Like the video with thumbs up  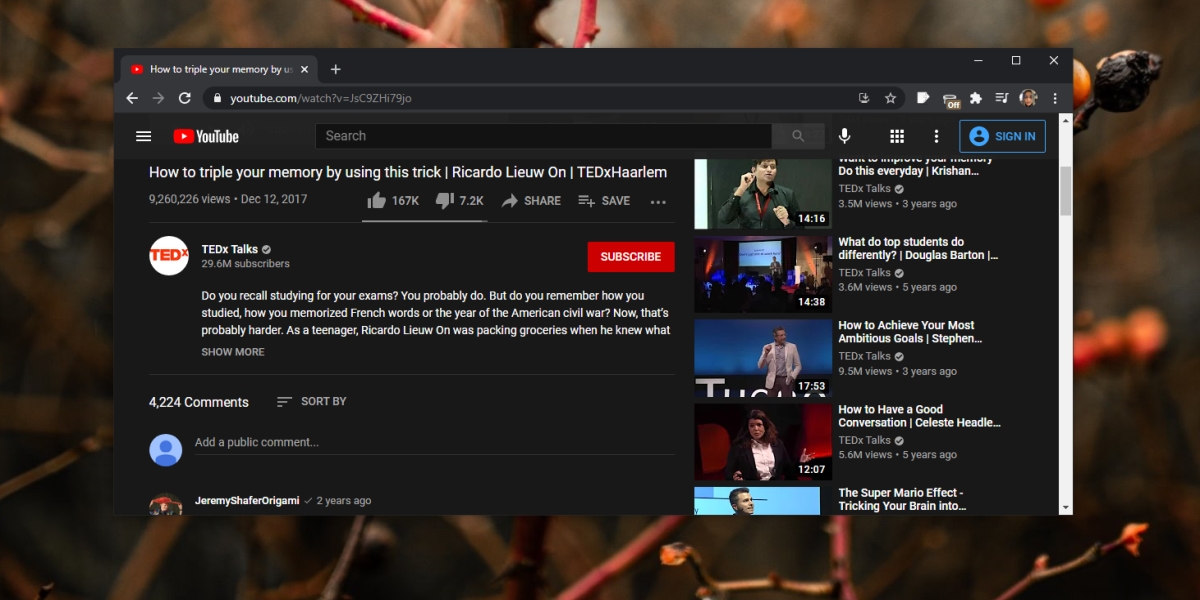(x=393, y=201)
